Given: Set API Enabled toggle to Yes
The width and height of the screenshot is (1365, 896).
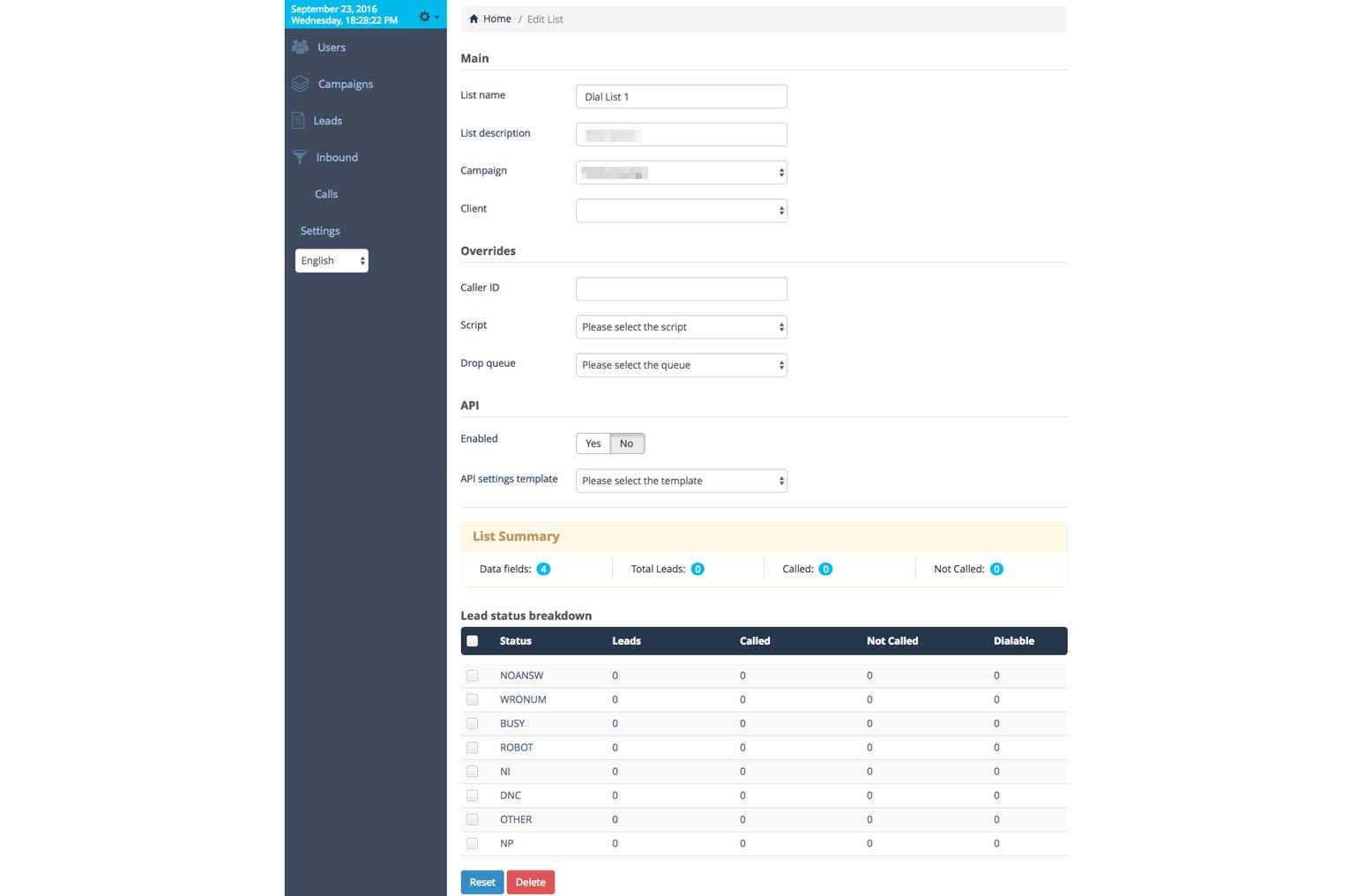Looking at the screenshot, I should pos(593,444).
